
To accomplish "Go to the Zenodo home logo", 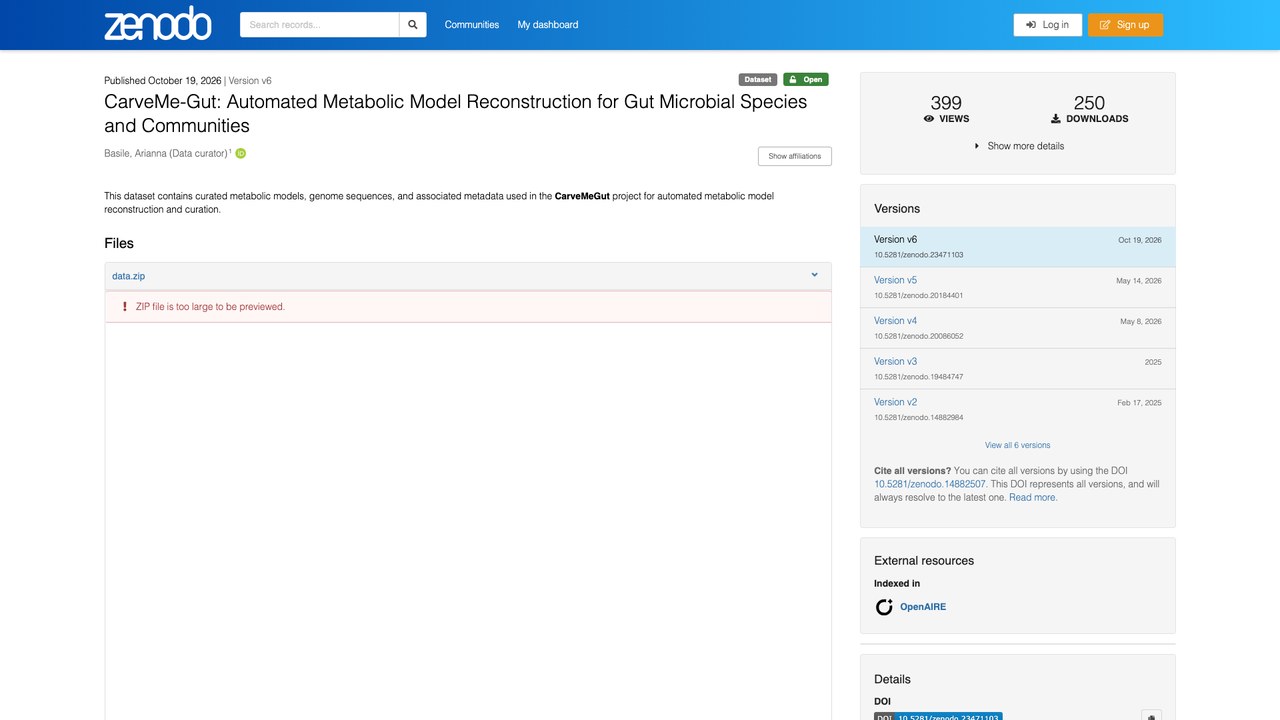I will pyautogui.click(x=158, y=24).
